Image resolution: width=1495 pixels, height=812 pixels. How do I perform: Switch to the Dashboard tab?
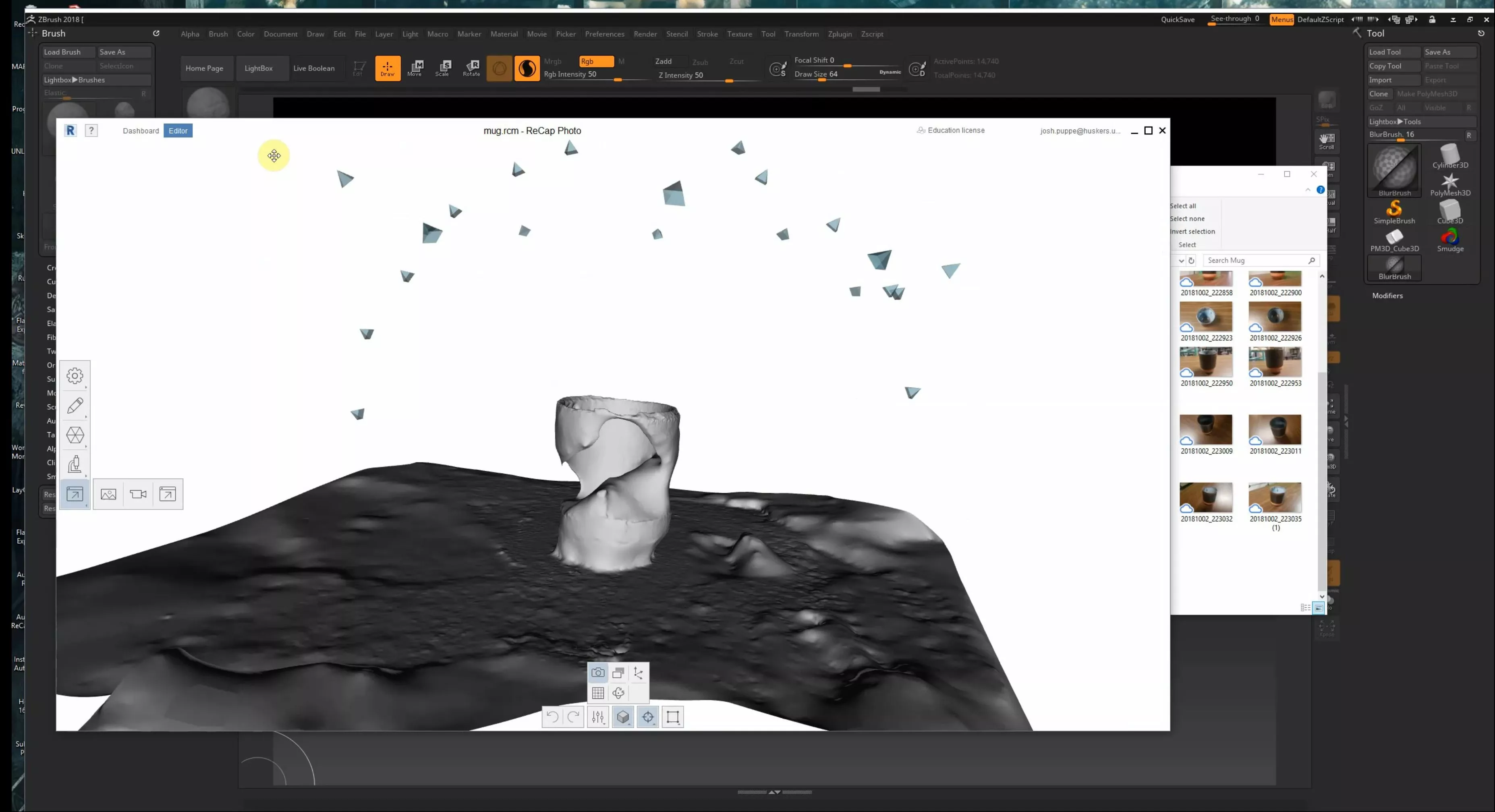(x=141, y=130)
